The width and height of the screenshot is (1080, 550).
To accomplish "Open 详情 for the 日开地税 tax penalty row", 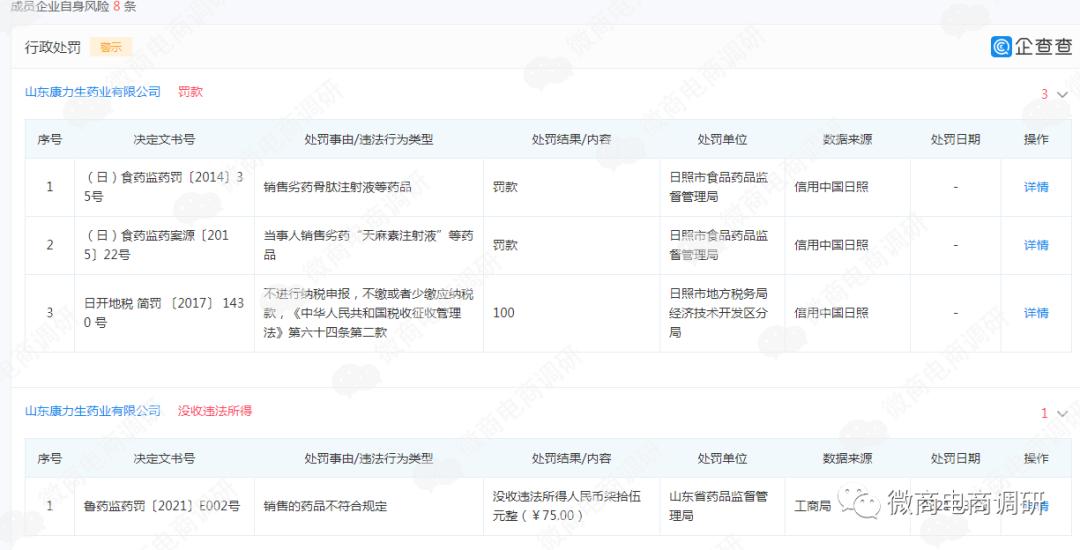I will [x=1036, y=313].
